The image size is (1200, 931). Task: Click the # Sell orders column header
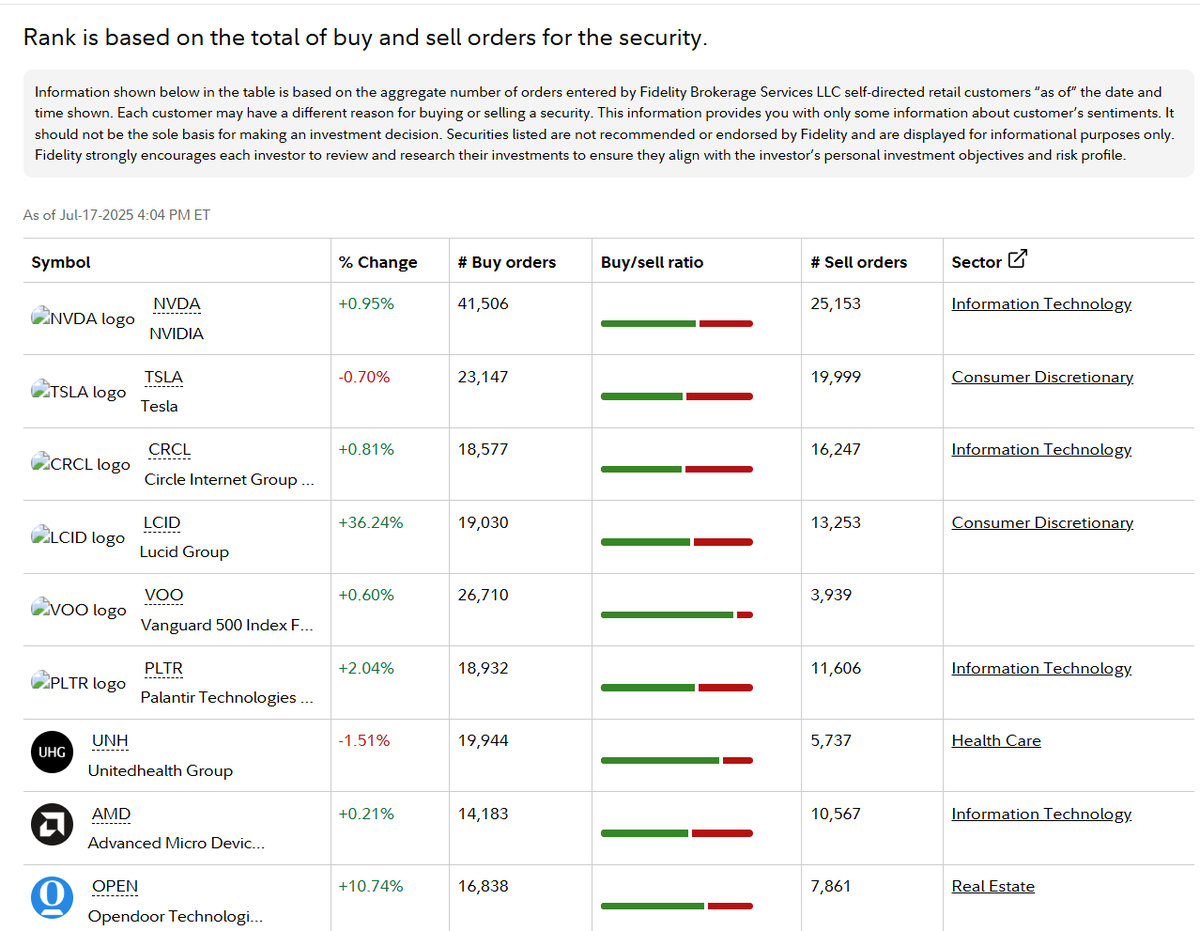[859, 262]
